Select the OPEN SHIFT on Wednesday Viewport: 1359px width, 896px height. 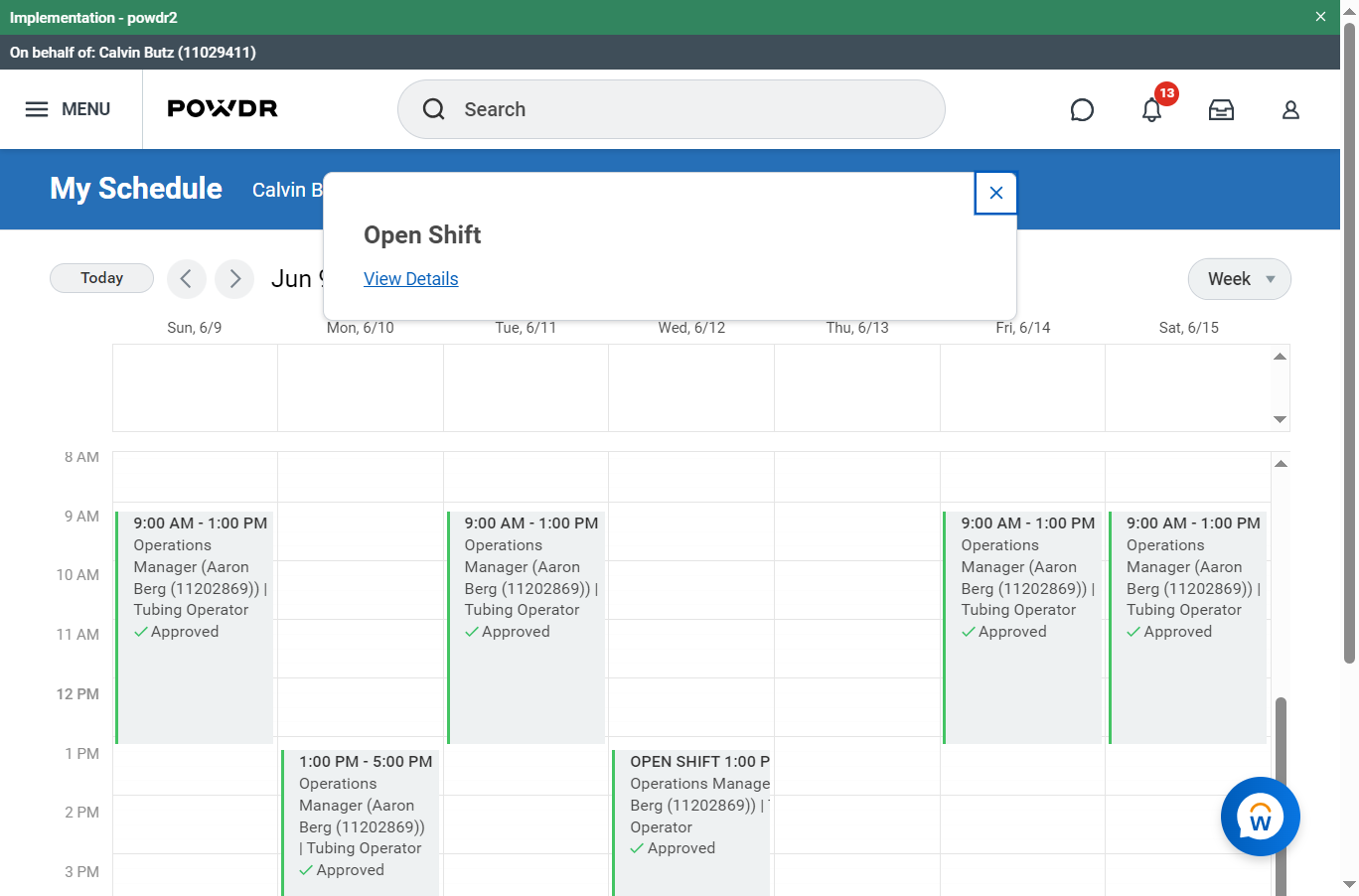coord(691,822)
